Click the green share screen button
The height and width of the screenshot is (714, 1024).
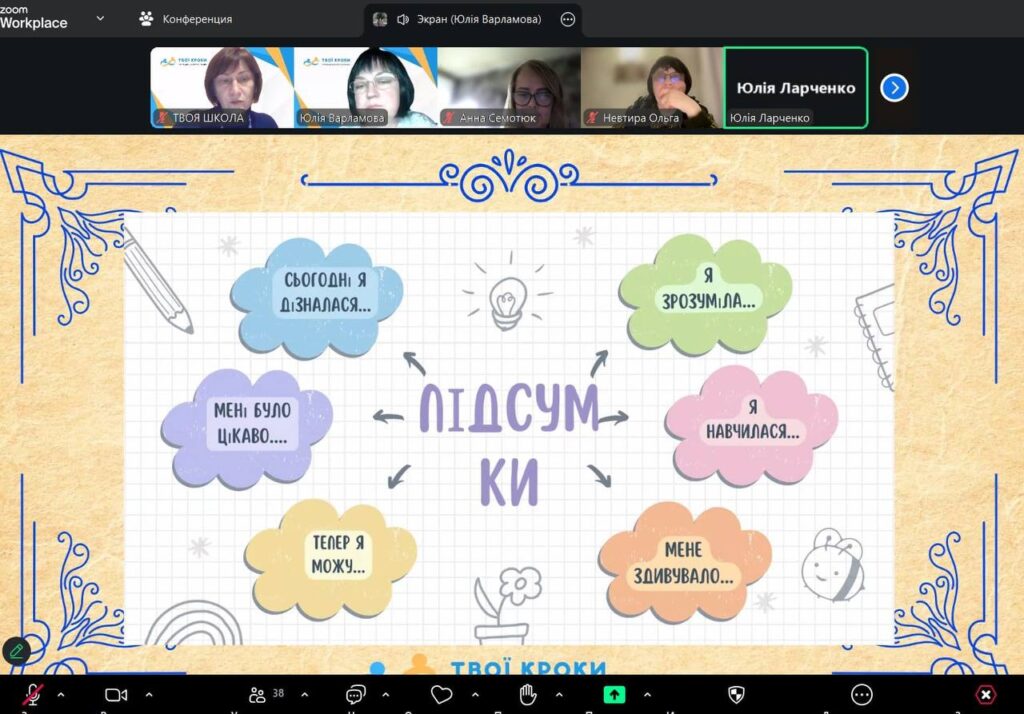click(x=614, y=694)
